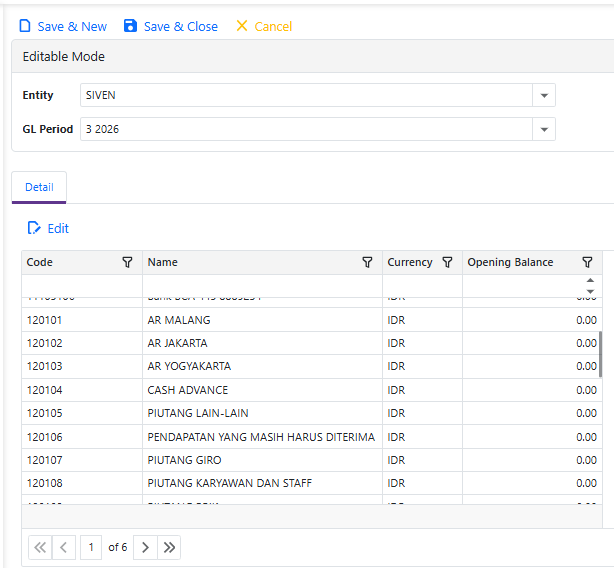The image size is (614, 568).
Task: Select the AR YOGYAKARTA name cell
Action: coord(262,366)
